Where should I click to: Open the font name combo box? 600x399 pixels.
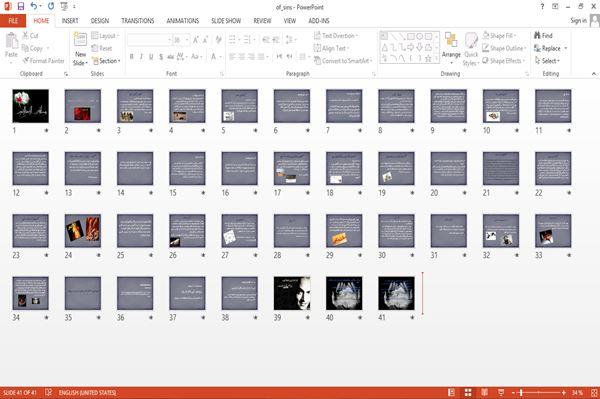click(x=149, y=40)
